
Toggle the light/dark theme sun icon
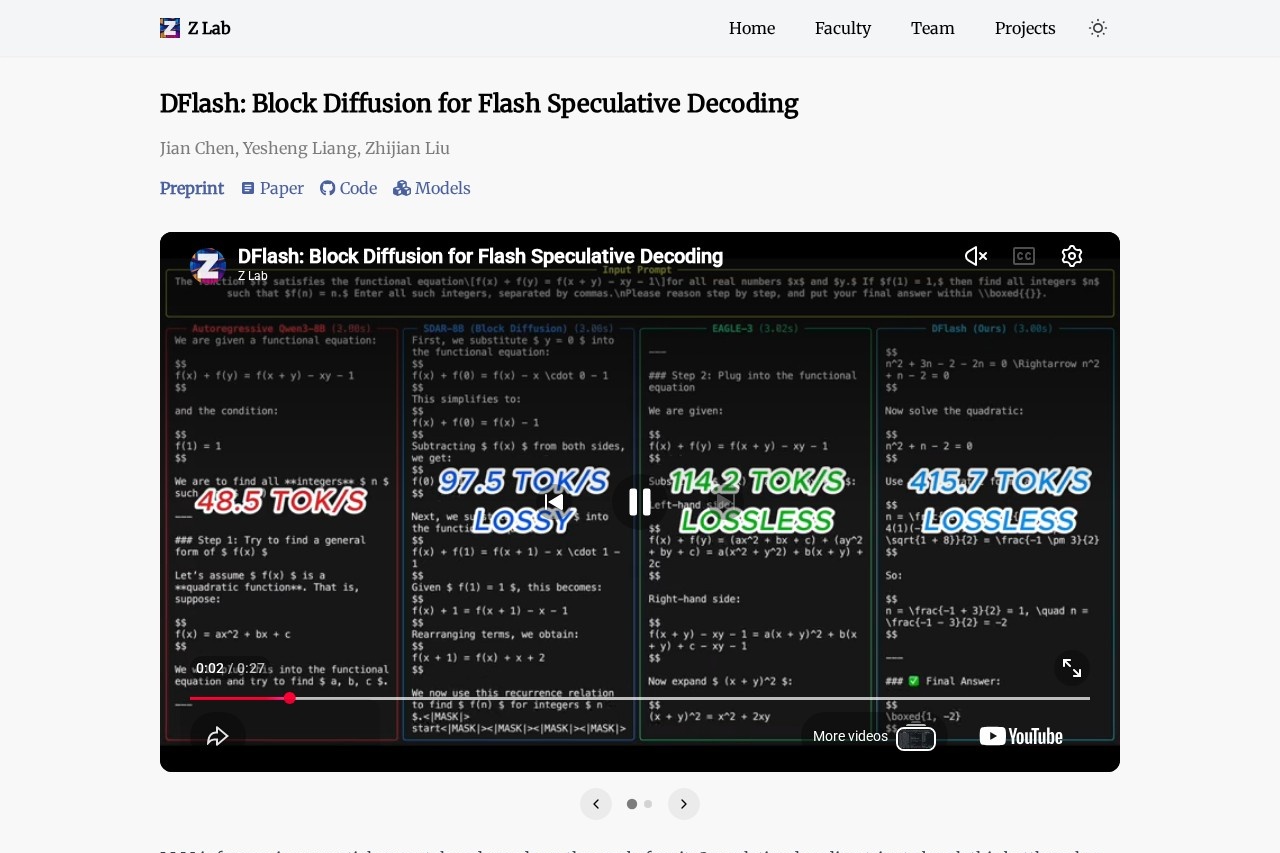point(1098,28)
